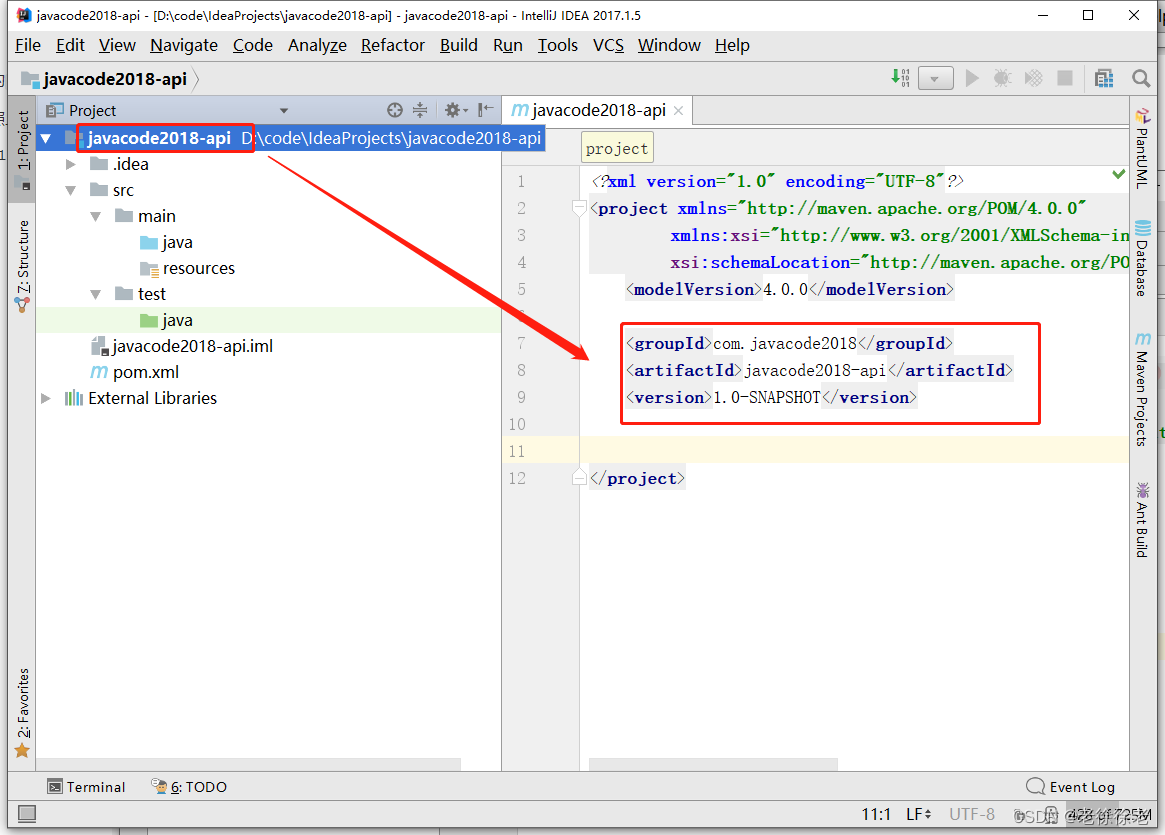Collapse the main folder
The height and width of the screenshot is (835, 1165).
[x=96, y=216]
